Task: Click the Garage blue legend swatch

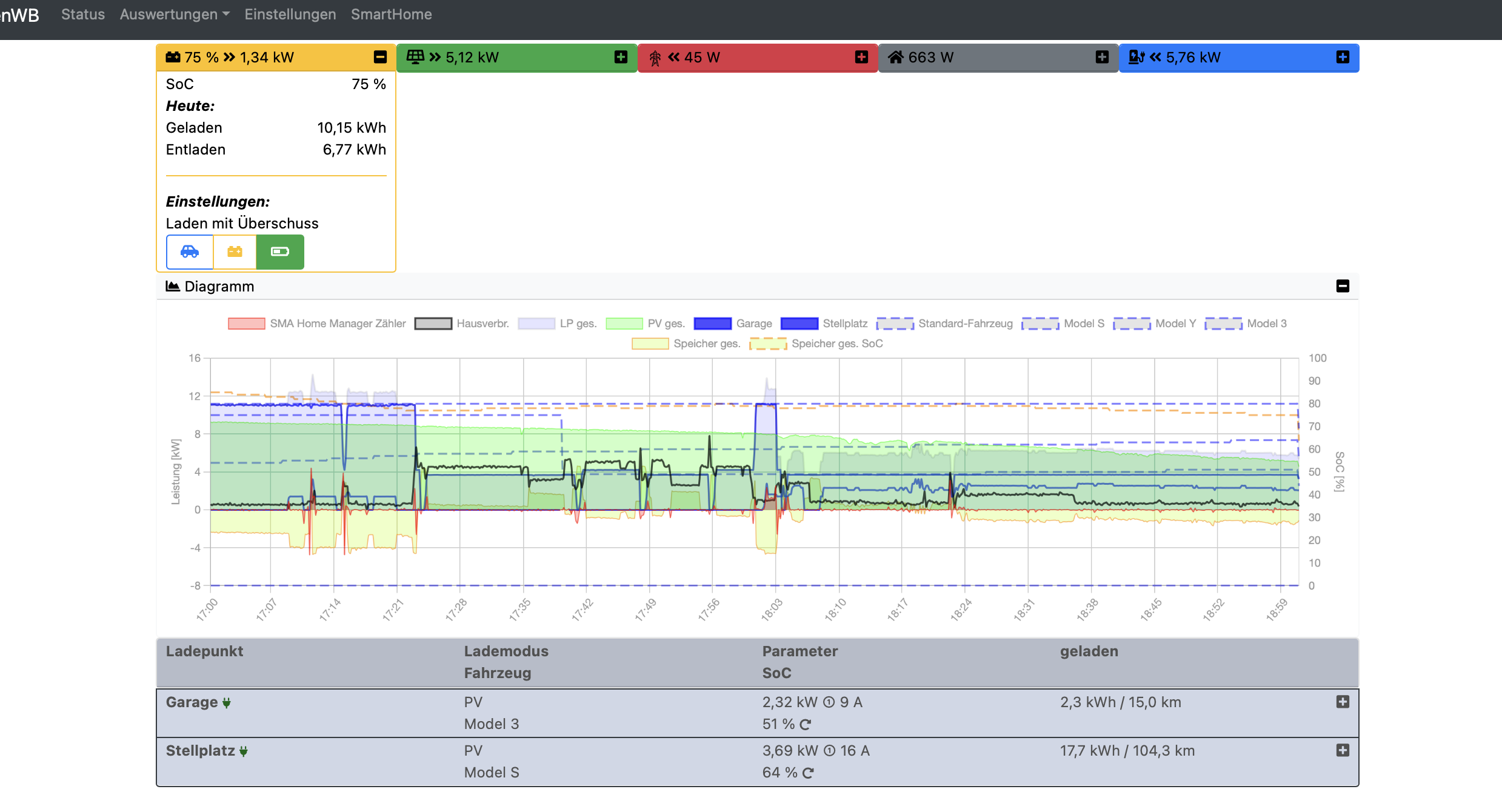Action: tap(712, 324)
